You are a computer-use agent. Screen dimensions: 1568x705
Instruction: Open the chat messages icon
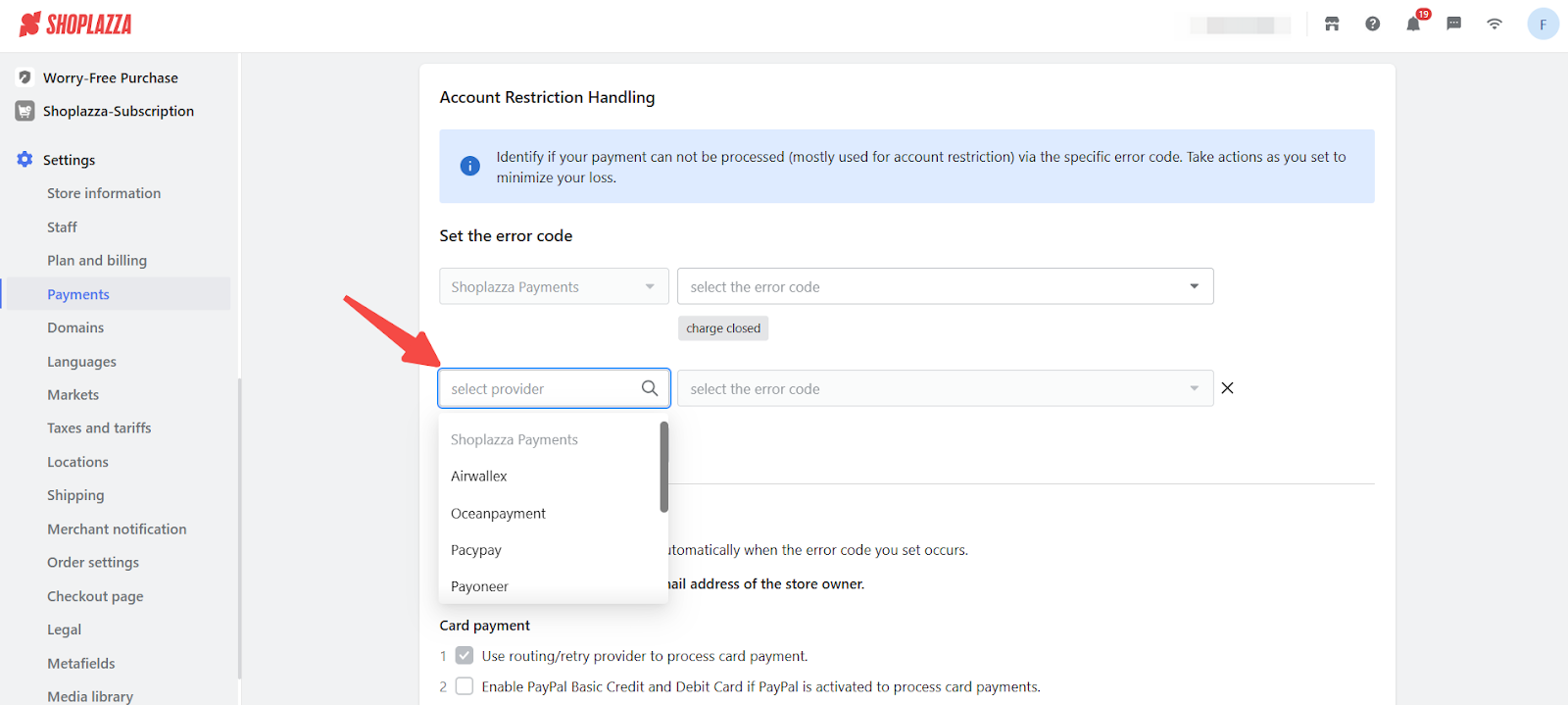1454,25
